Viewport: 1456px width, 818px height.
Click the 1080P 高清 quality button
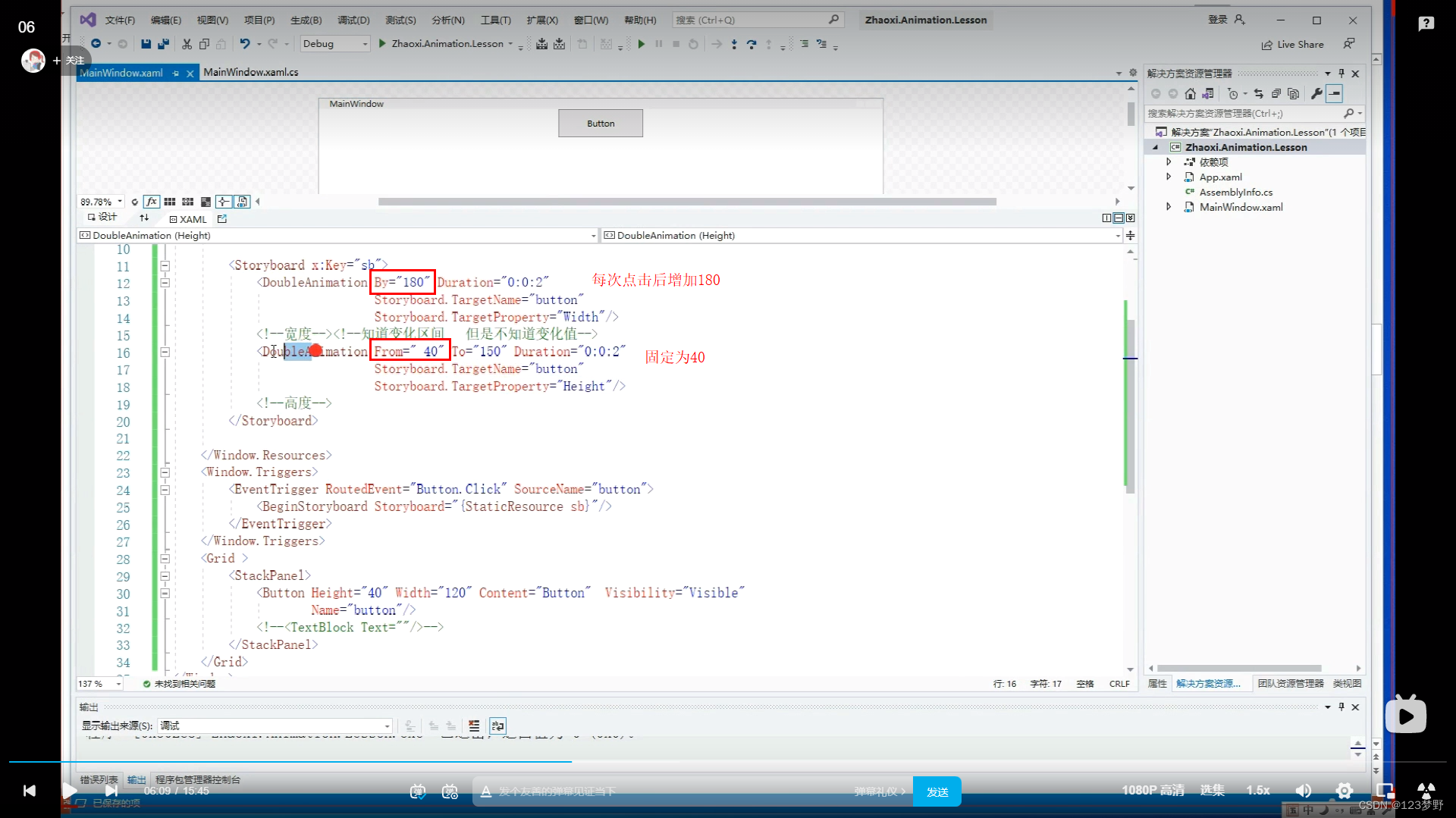pyautogui.click(x=1153, y=790)
